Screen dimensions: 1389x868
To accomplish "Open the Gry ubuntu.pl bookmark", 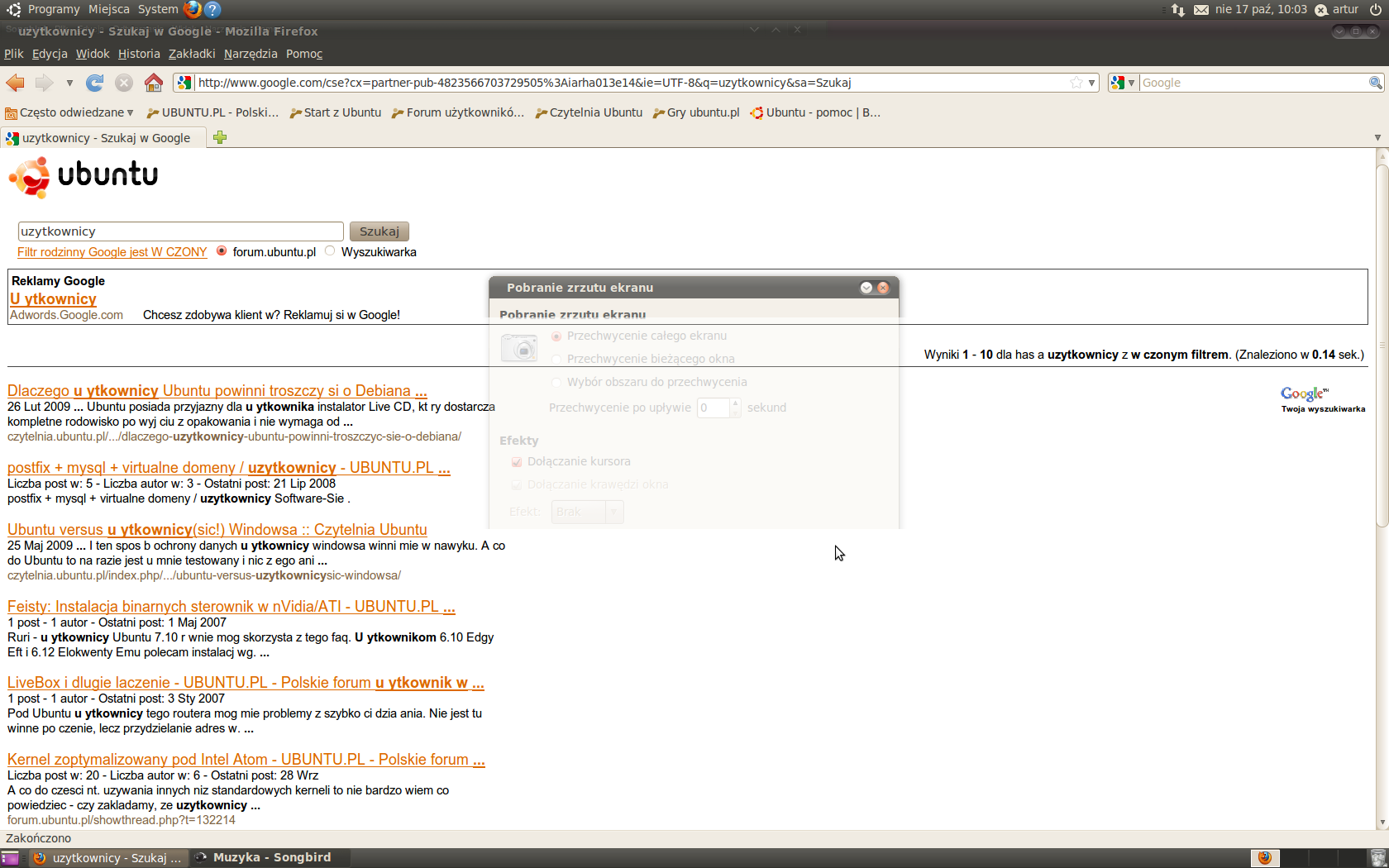I will click(696, 112).
